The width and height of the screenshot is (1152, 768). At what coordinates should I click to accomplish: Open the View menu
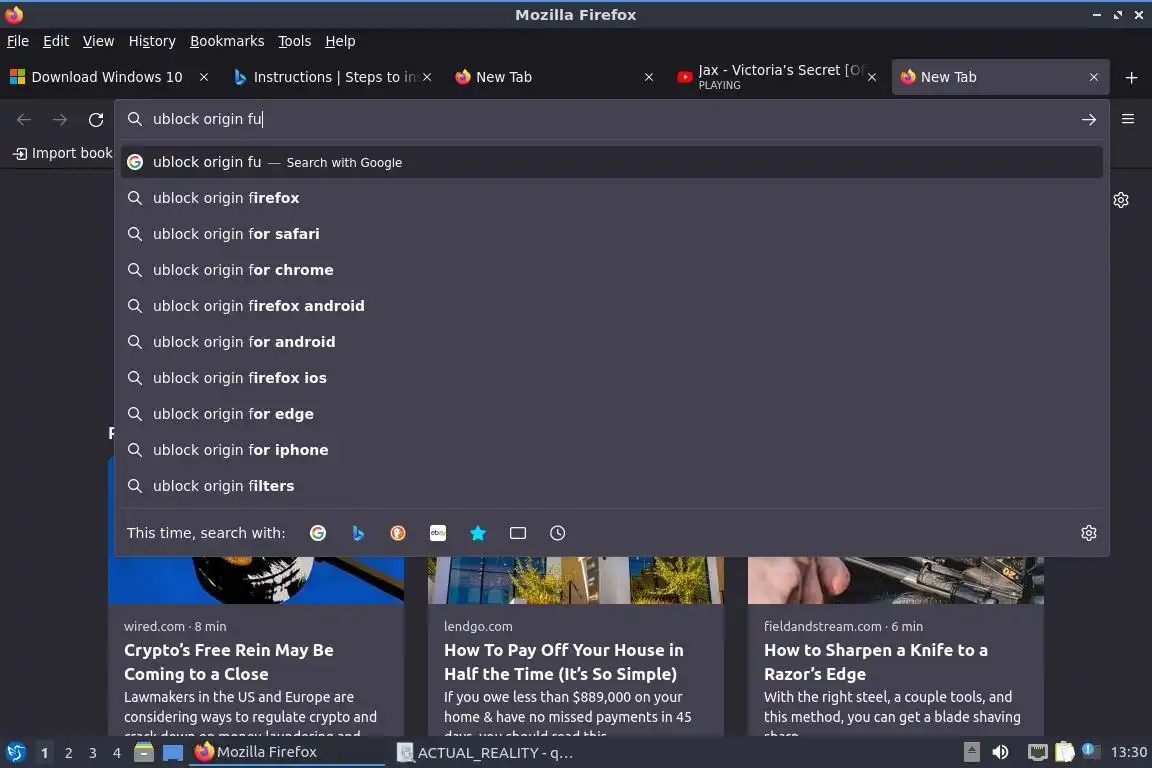[x=98, y=41]
